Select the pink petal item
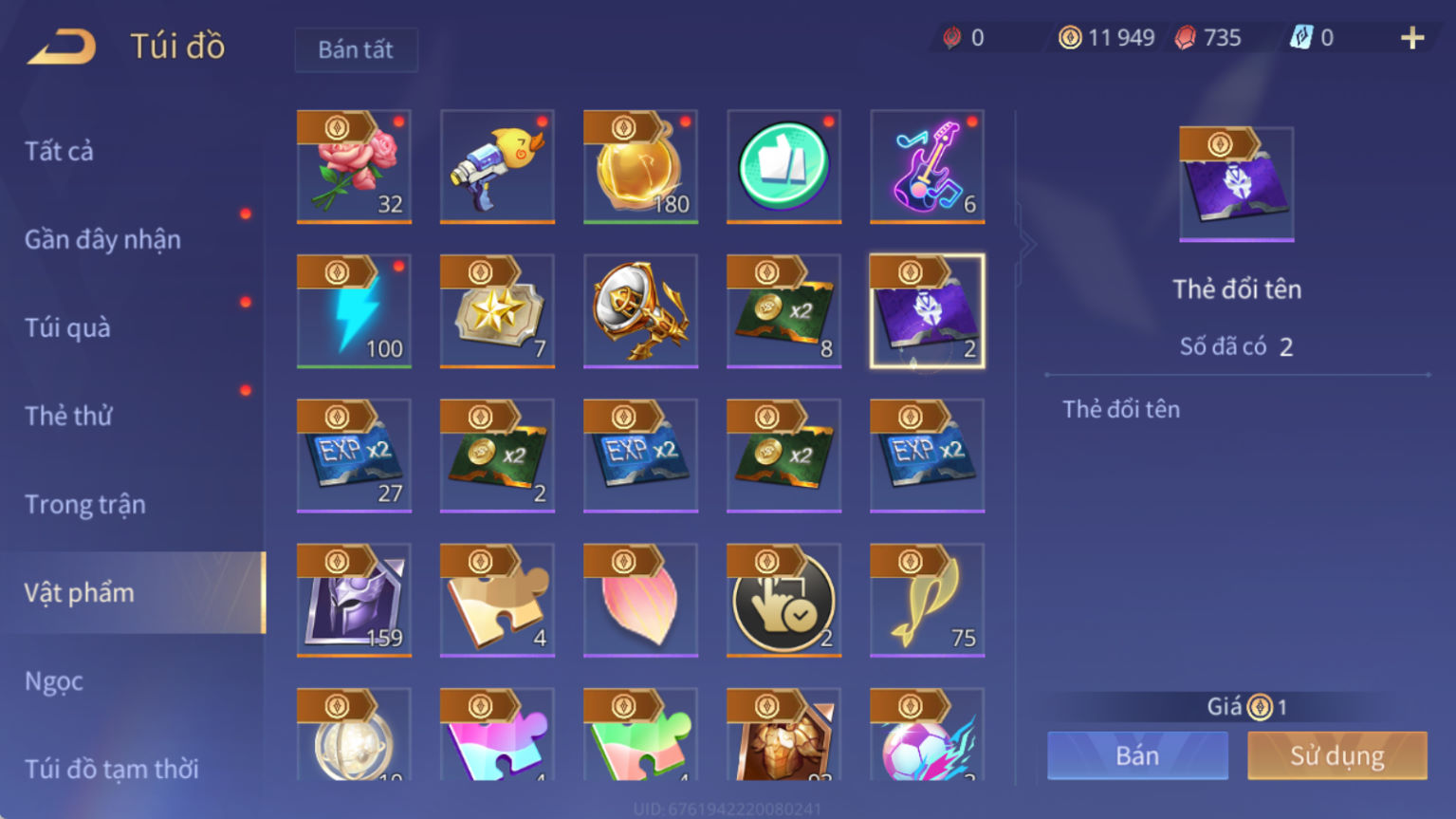 (x=640, y=600)
